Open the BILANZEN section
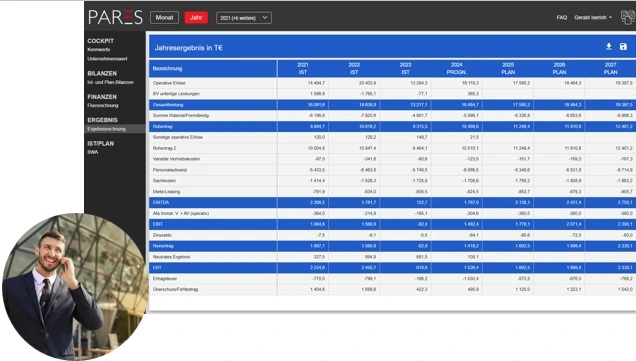The width and height of the screenshot is (636, 361). pyautogui.click(x=102, y=73)
